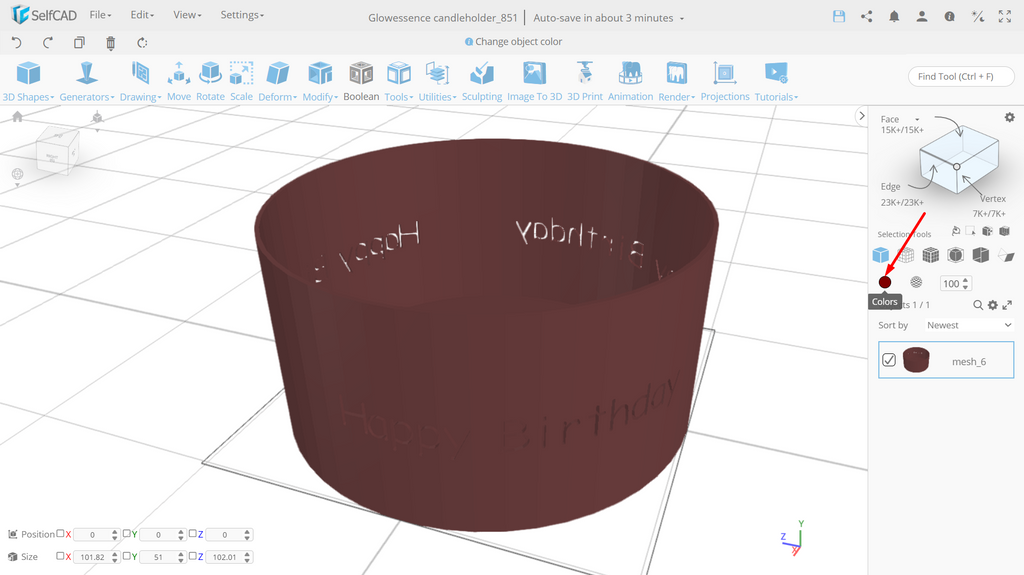Click the Glowessence candleholder_851 project name
The width and height of the screenshot is (1024, 575).
click(x=443, y=18)
